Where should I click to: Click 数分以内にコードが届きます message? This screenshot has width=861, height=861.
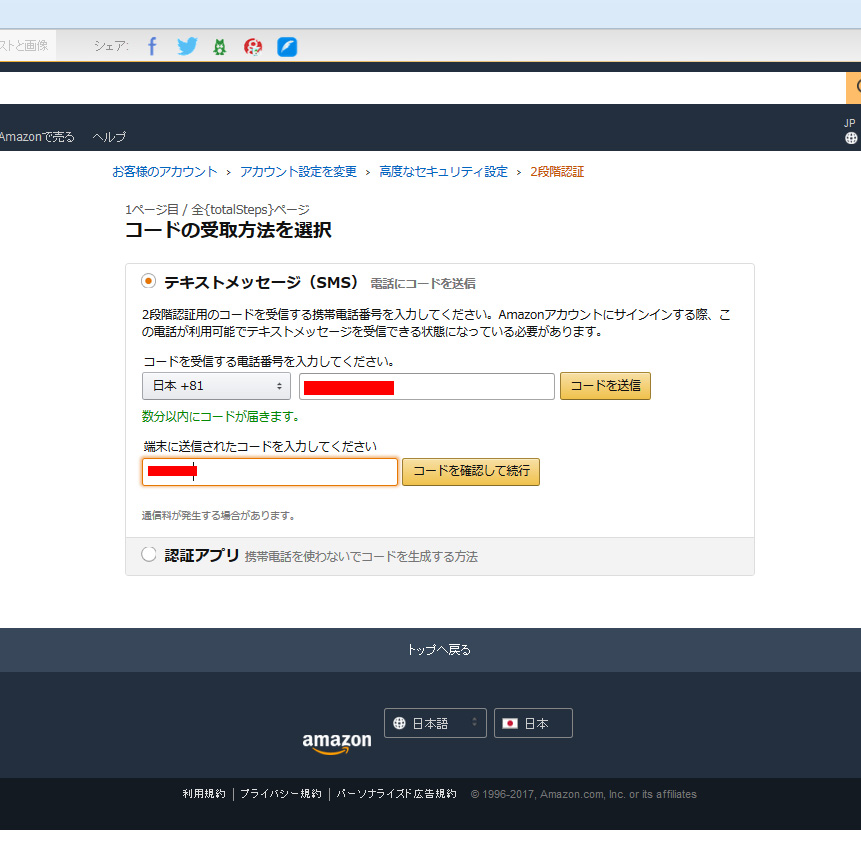coord(220,417)
